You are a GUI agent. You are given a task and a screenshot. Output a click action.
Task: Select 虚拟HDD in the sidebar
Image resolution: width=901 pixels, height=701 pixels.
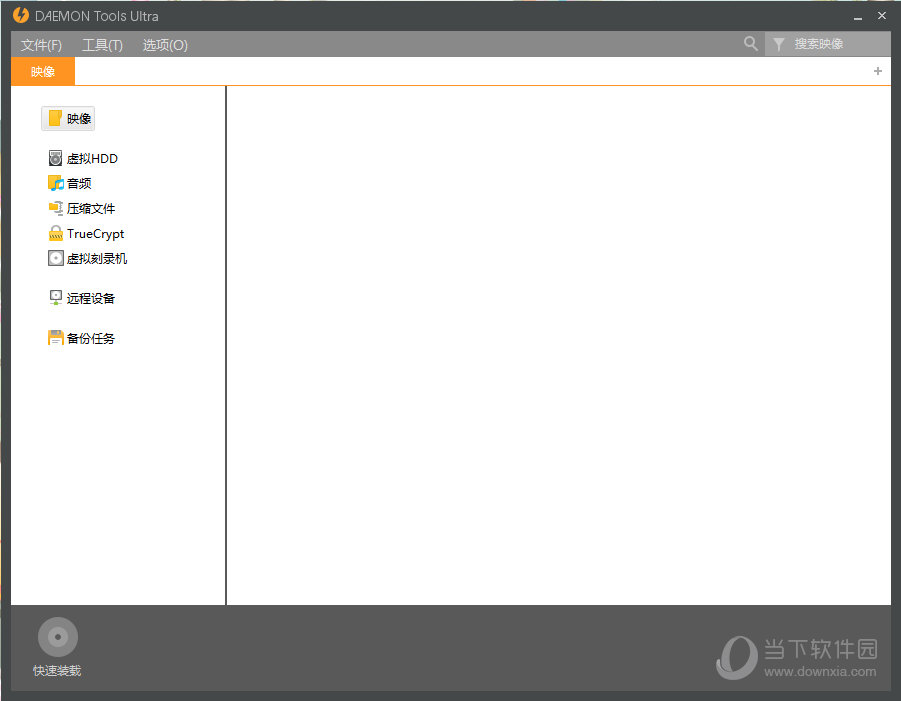(92, 159)
